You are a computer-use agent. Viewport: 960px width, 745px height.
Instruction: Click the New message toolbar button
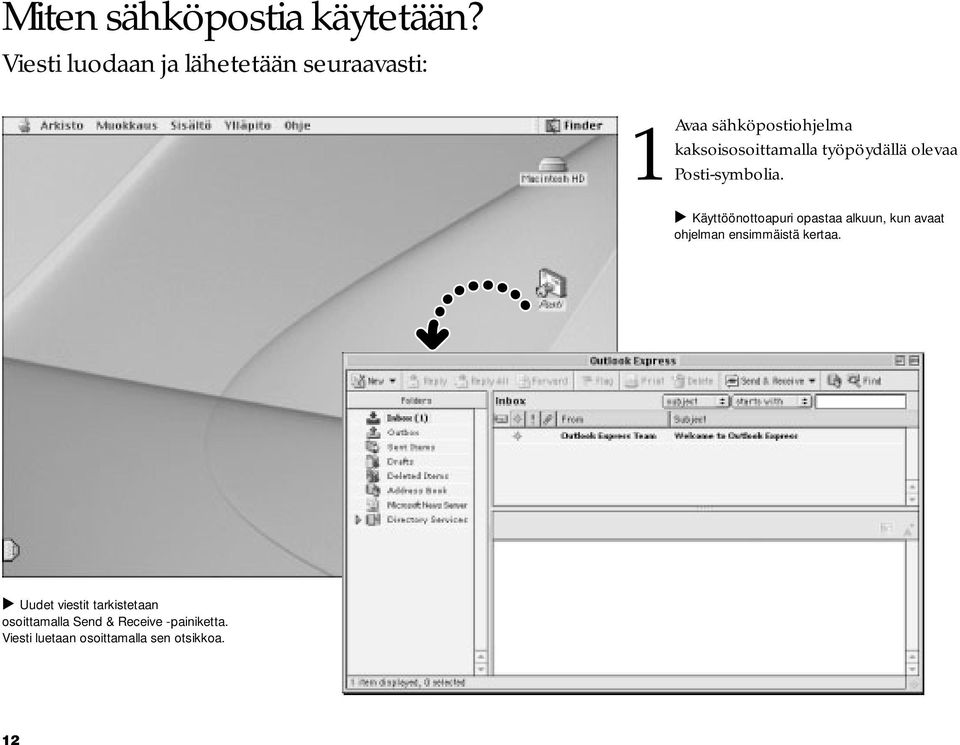coord(368,381)
